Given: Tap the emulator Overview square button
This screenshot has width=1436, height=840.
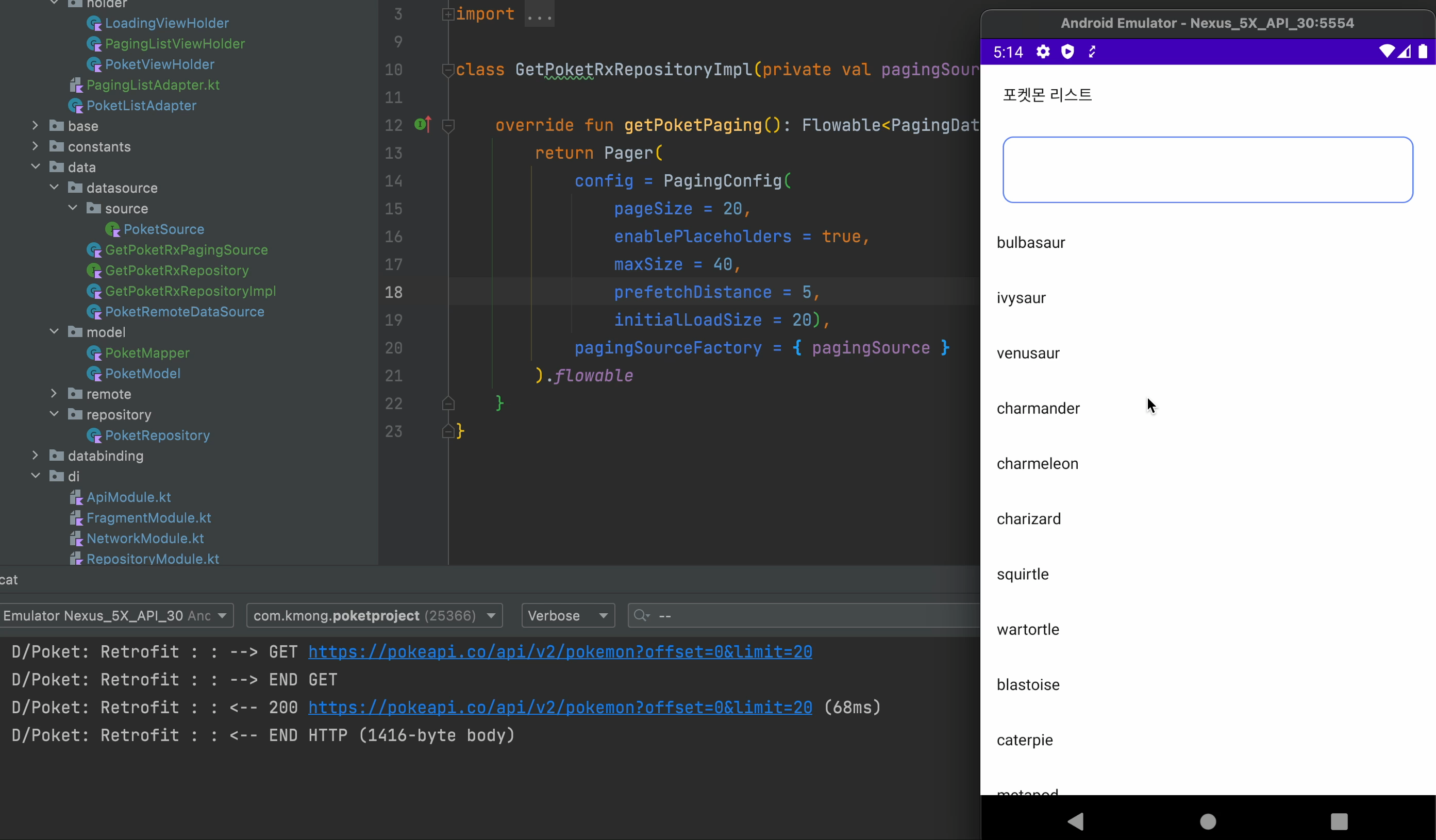Looking at the screenshot, I should (1339, 821).
